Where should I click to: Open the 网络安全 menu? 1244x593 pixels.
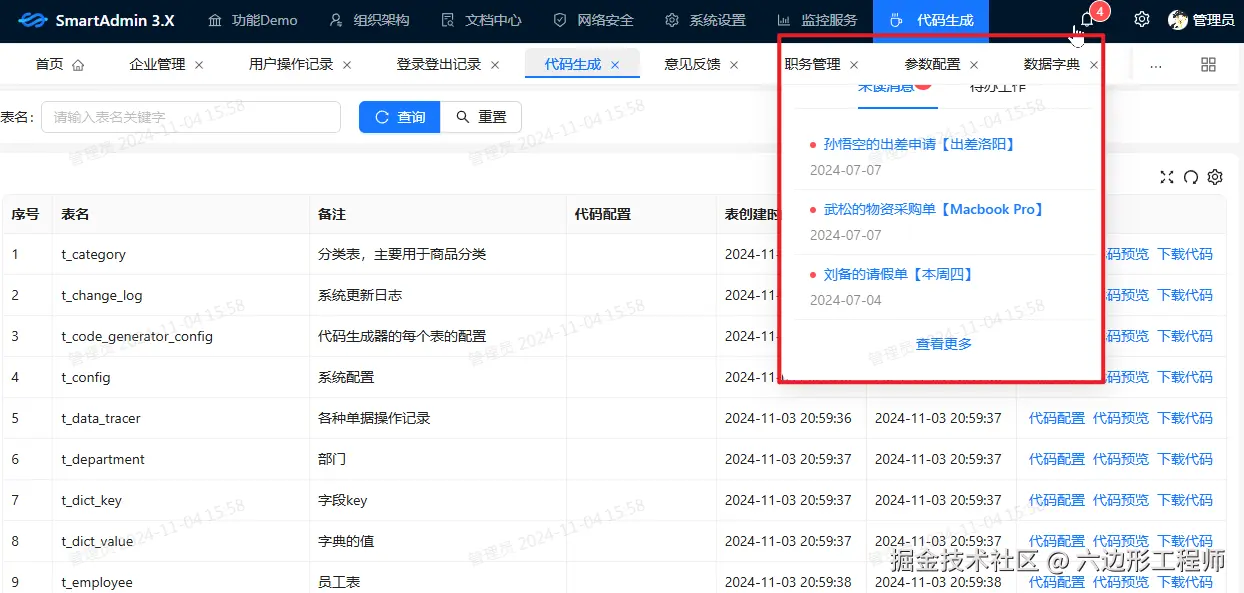point(593,20)
